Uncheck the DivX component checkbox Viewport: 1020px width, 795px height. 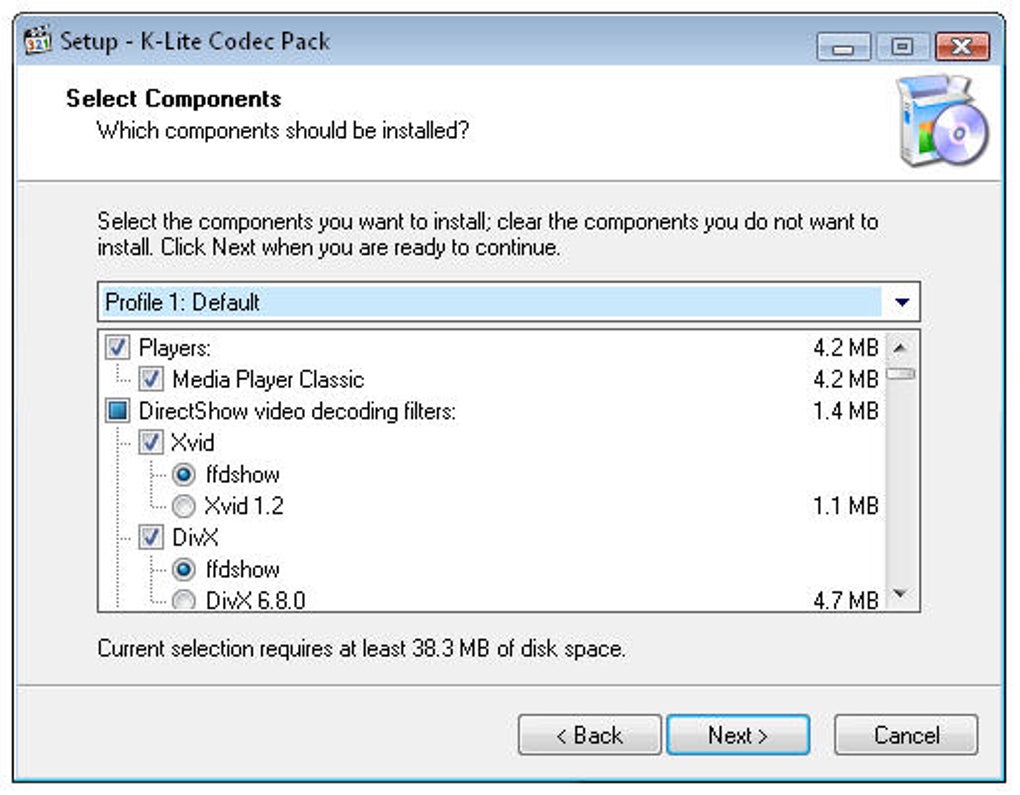[x=152, y=537]
